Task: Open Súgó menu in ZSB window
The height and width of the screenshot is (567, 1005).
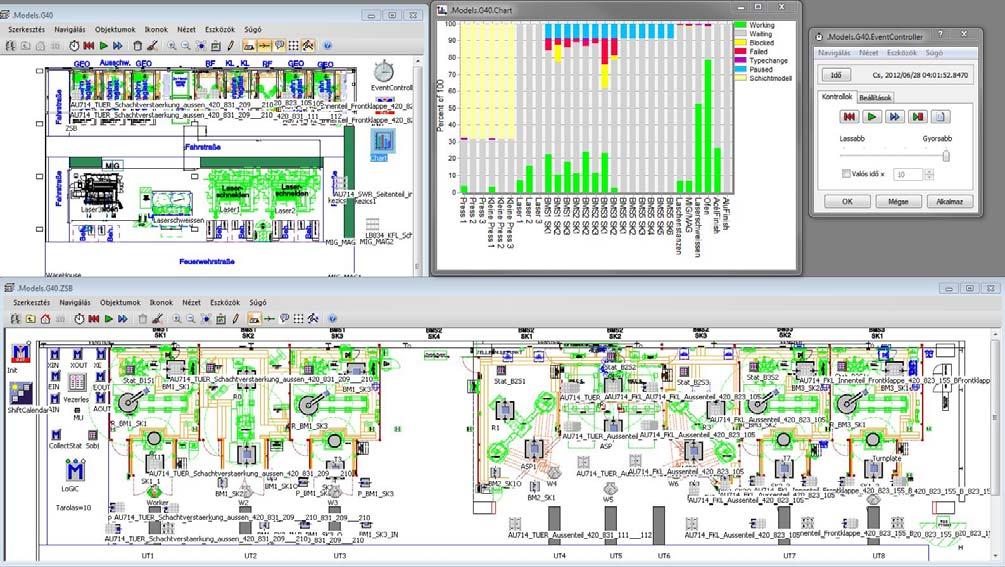Action: coord(258,302)
